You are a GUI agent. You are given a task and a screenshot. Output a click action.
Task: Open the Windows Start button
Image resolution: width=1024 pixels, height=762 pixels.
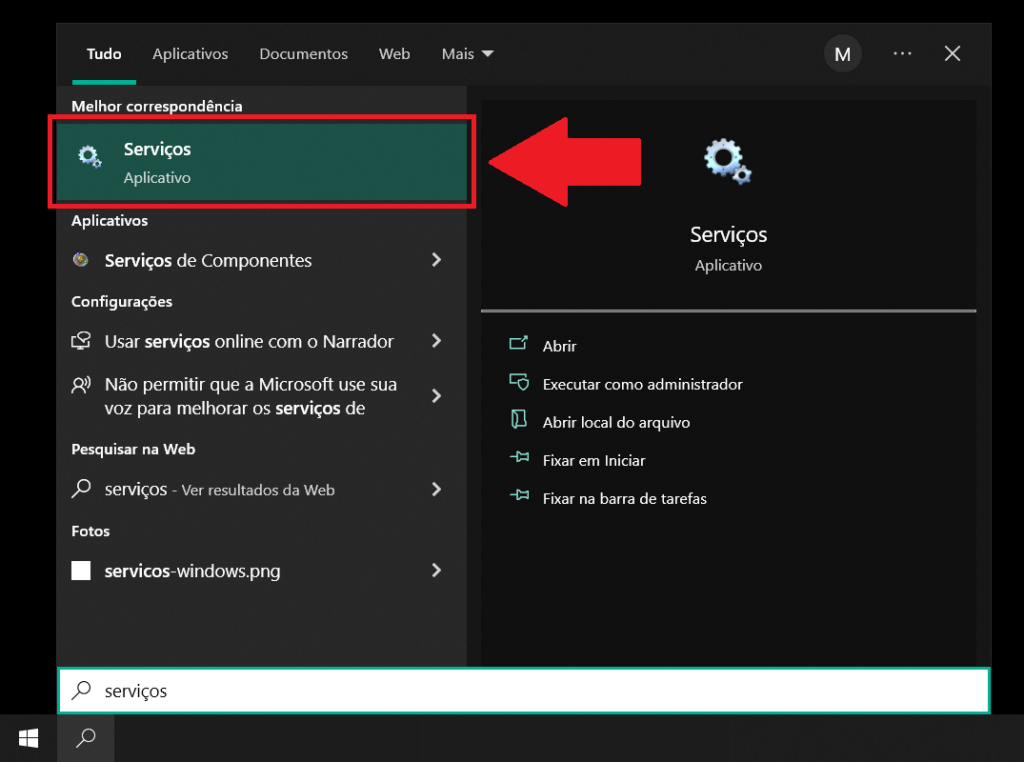coord(29,738)
